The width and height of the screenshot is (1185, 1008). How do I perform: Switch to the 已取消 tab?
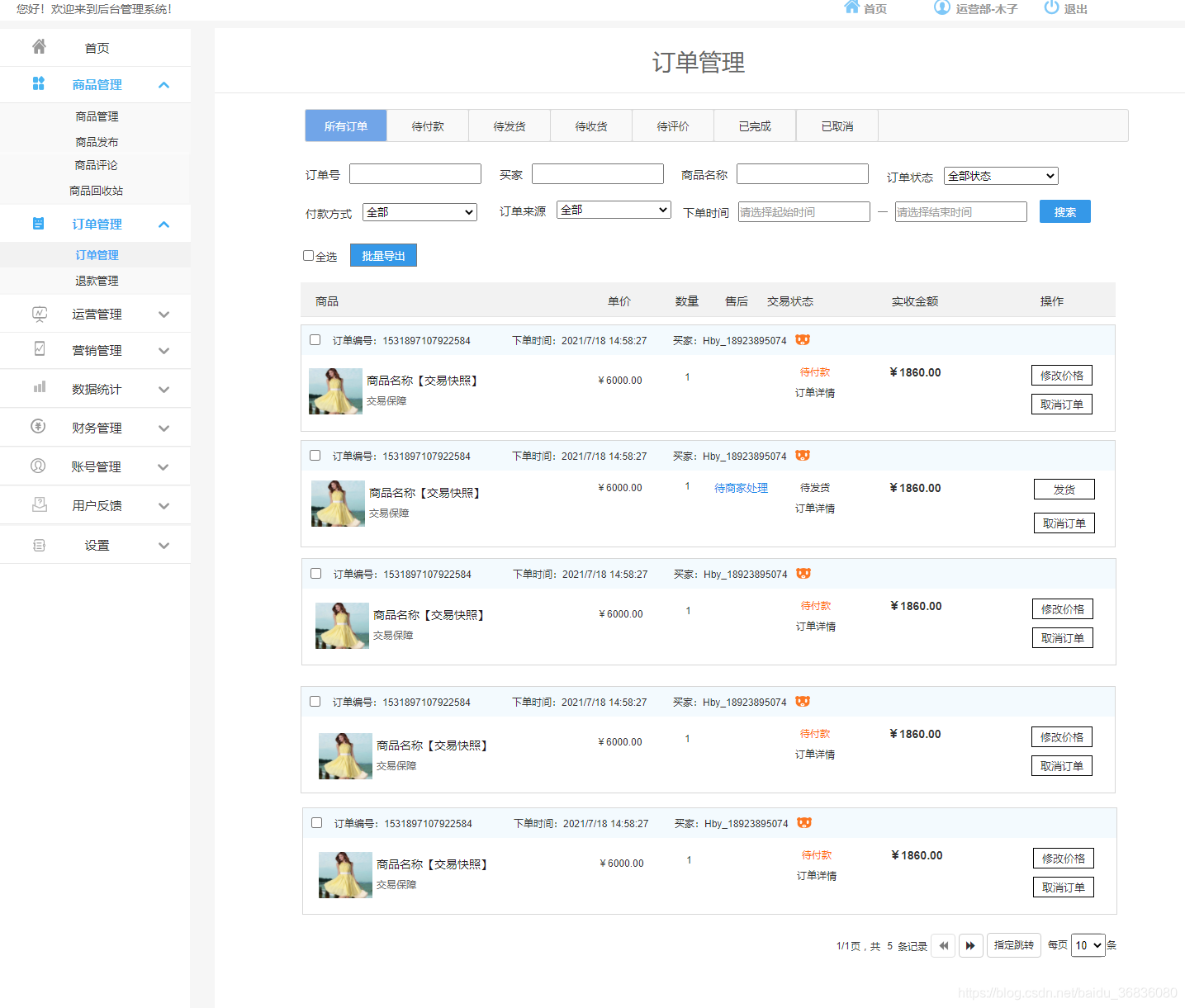tap(837, 125)
